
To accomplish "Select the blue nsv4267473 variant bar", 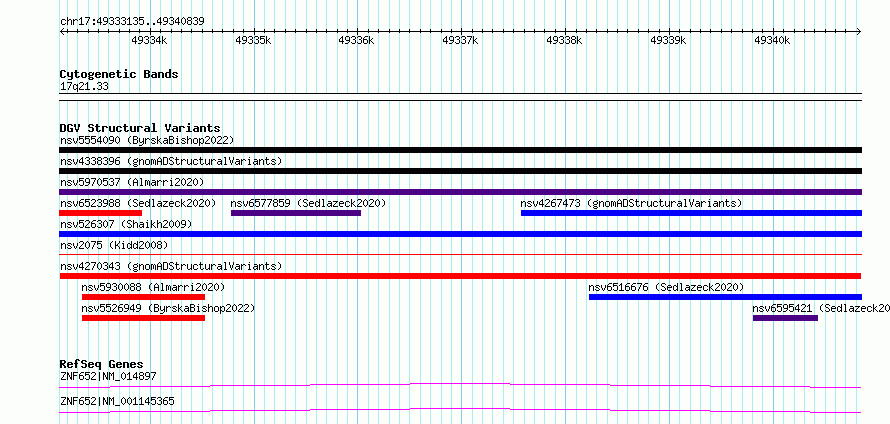I will point(691,213).
